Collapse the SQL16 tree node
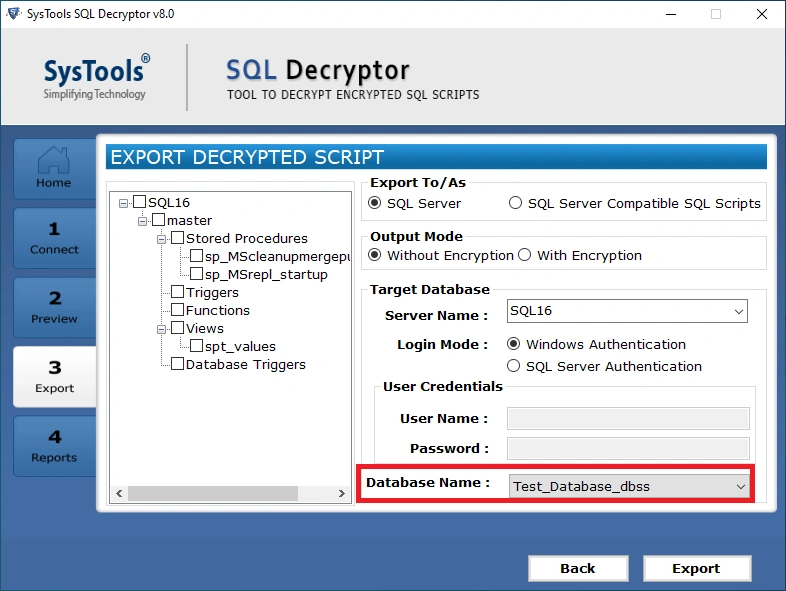Image resolution: width=786 pixels, height=591 pixels. coord(123,203)
